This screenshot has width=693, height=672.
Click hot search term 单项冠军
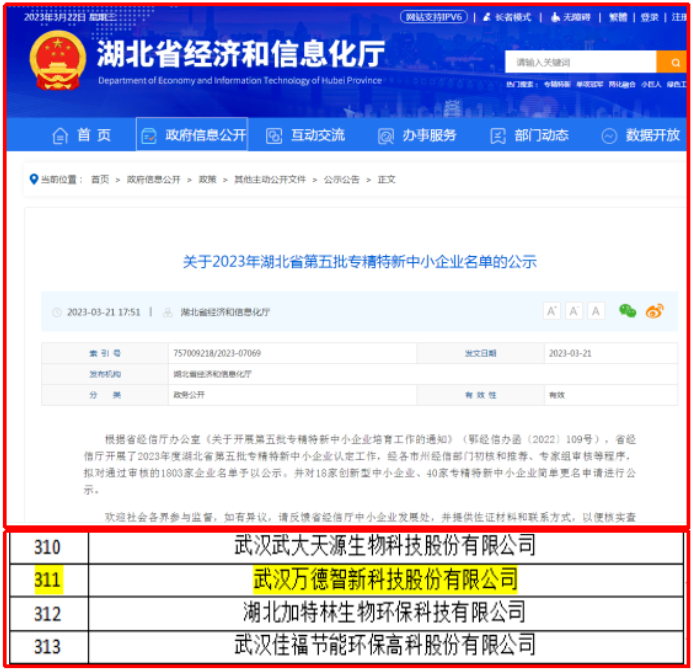(x=590, y=84)
